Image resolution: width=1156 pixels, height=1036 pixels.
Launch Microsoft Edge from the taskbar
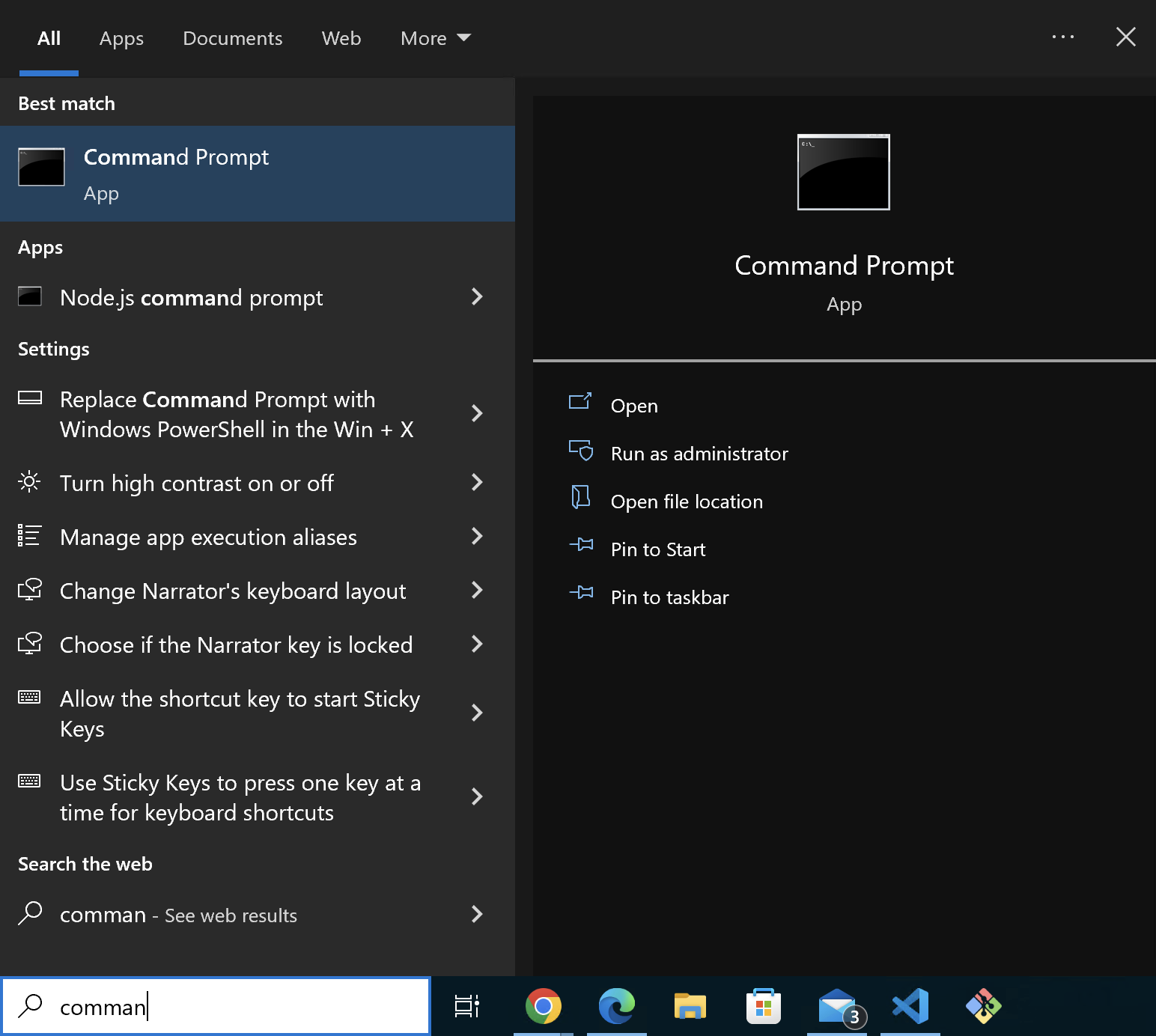point(616,1006)
